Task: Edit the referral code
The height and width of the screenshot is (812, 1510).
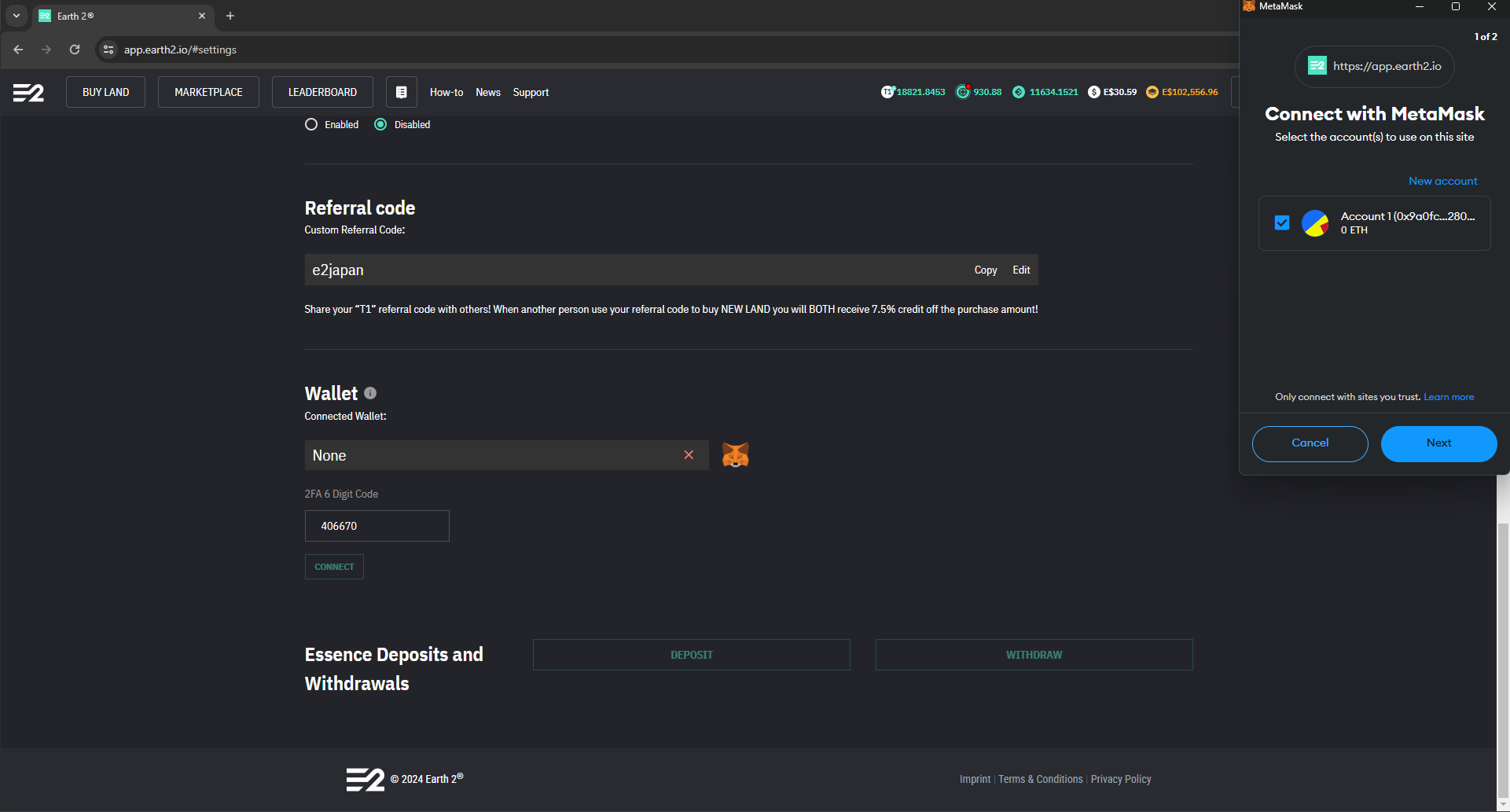Action: 1021,270
